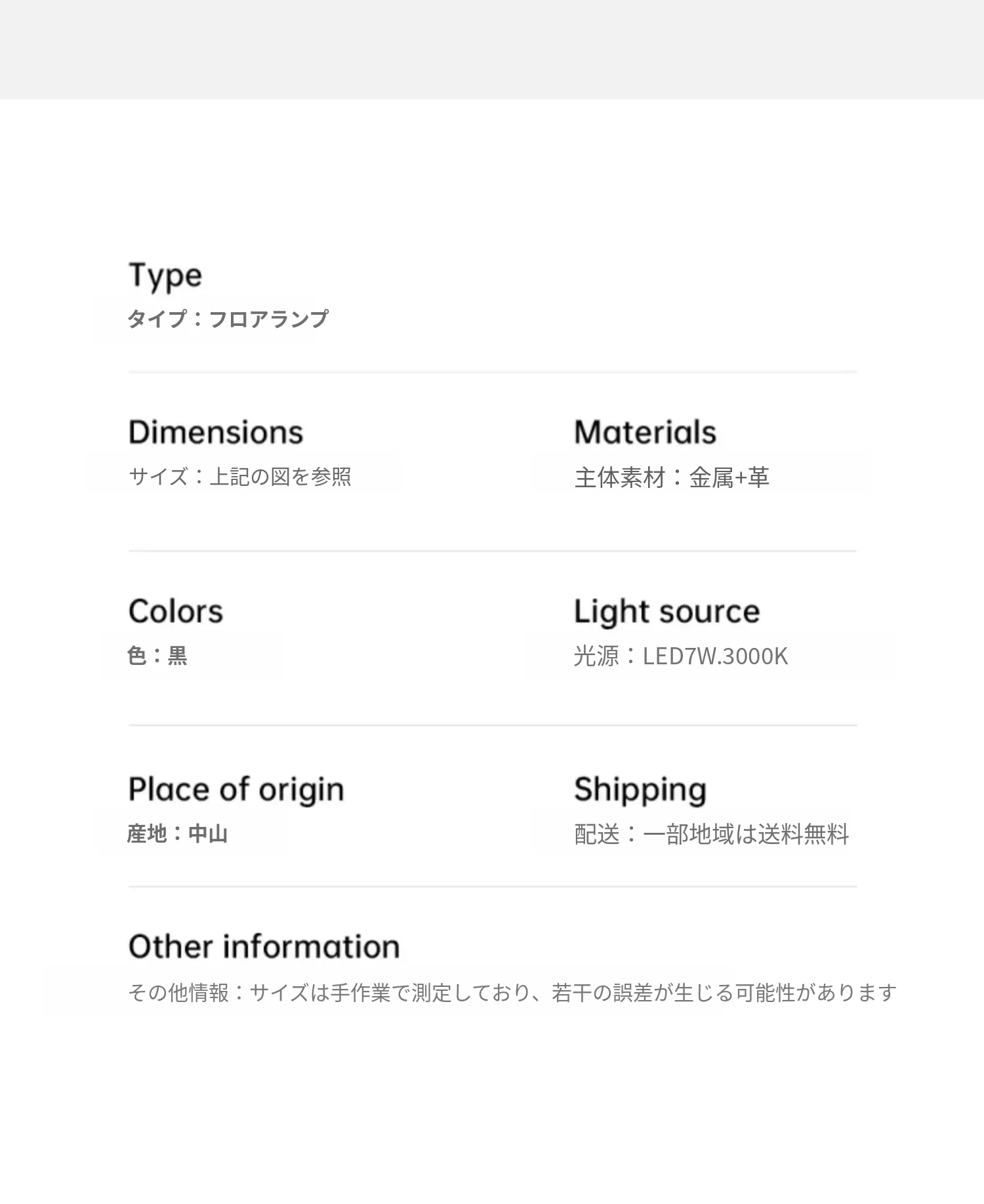
Task: Select the 色：黒 color value
Action: [157, 656]
